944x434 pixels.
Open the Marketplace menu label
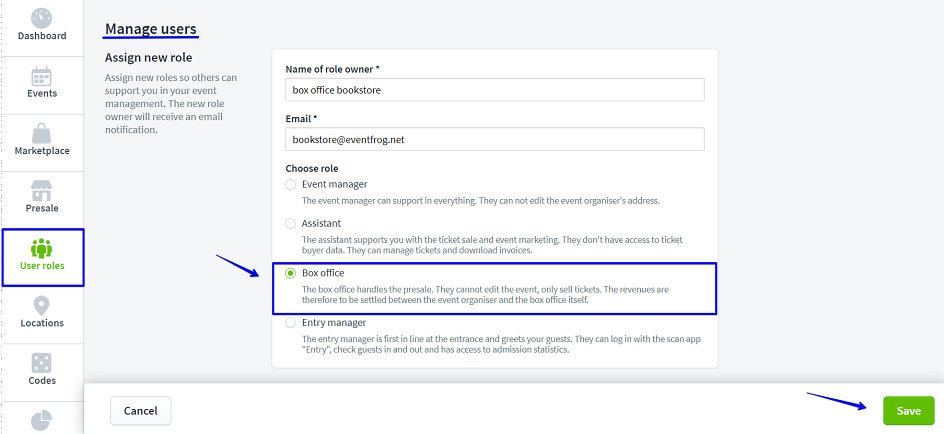[x=42, y=151]
